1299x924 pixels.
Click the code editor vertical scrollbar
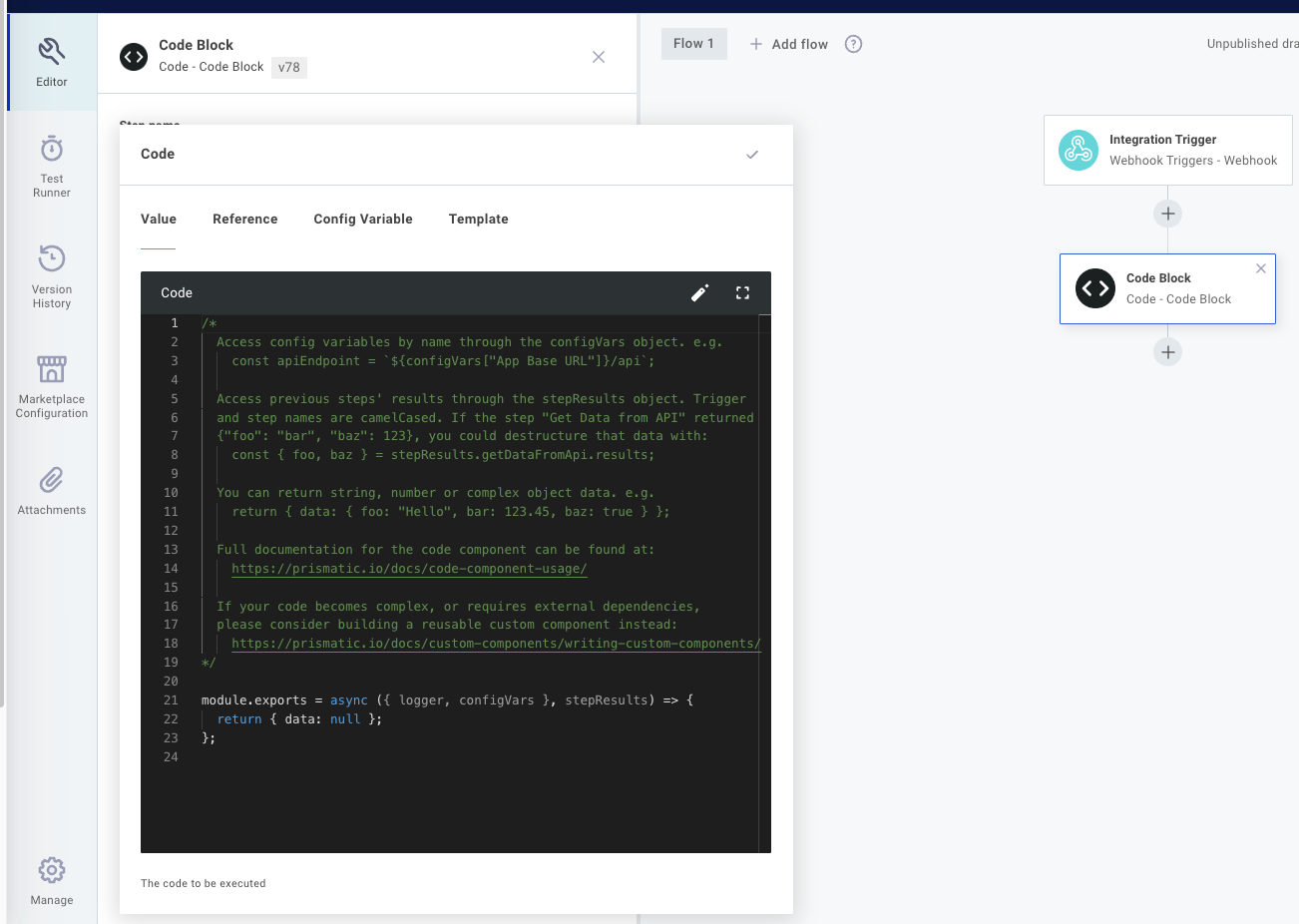click(x=765, y=584)
